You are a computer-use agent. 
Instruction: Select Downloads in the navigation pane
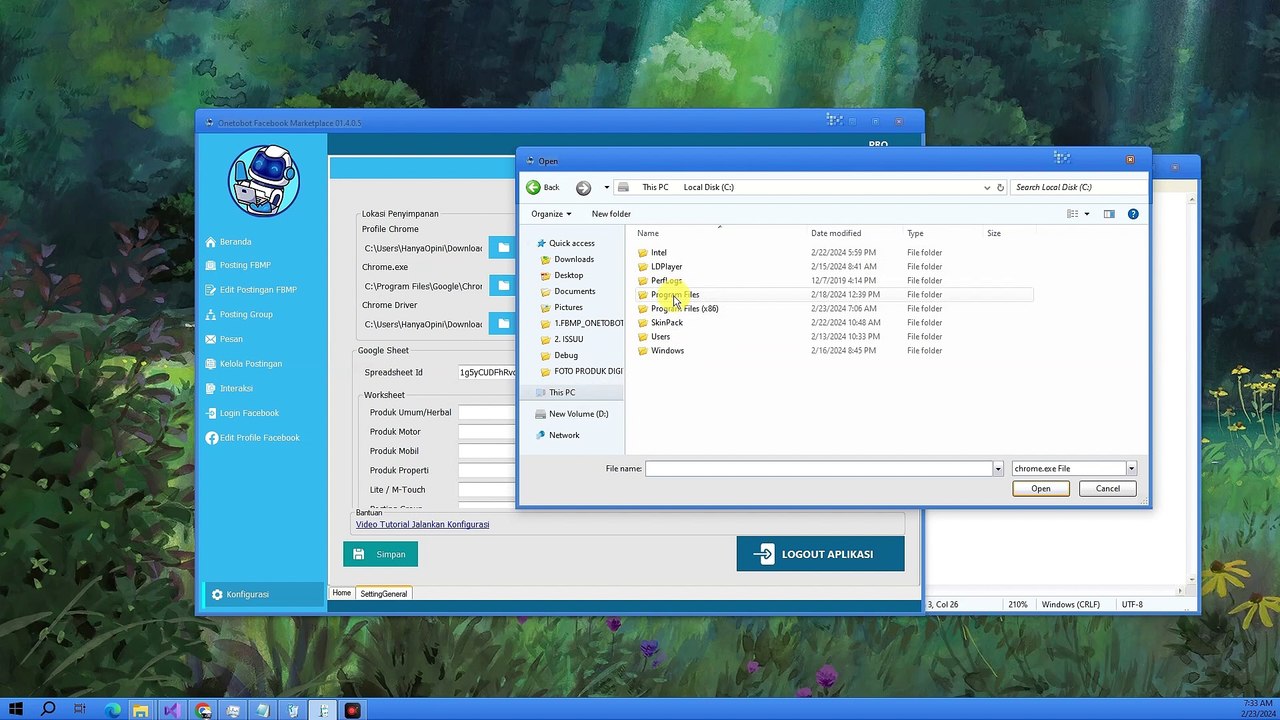tap(567, 260)
